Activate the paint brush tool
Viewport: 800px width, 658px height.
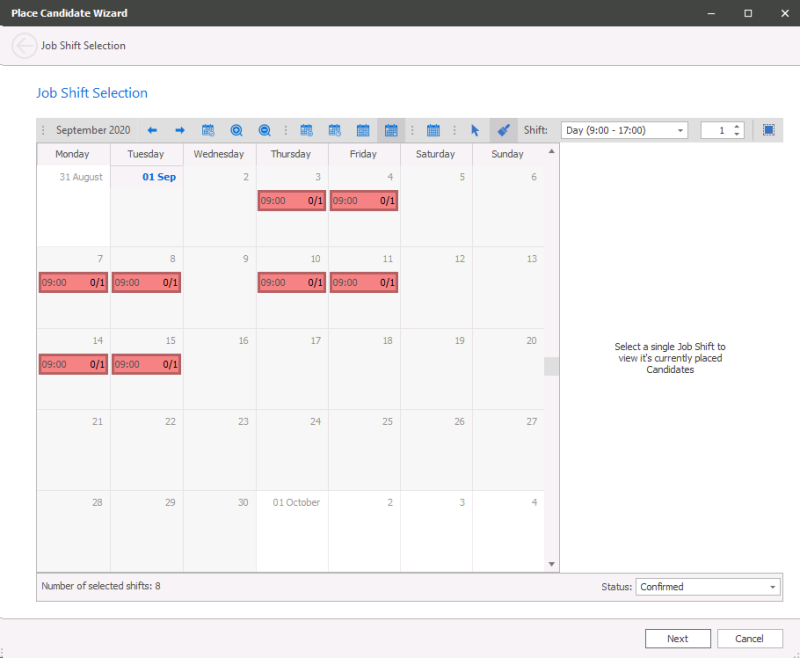tap(504, 130)
